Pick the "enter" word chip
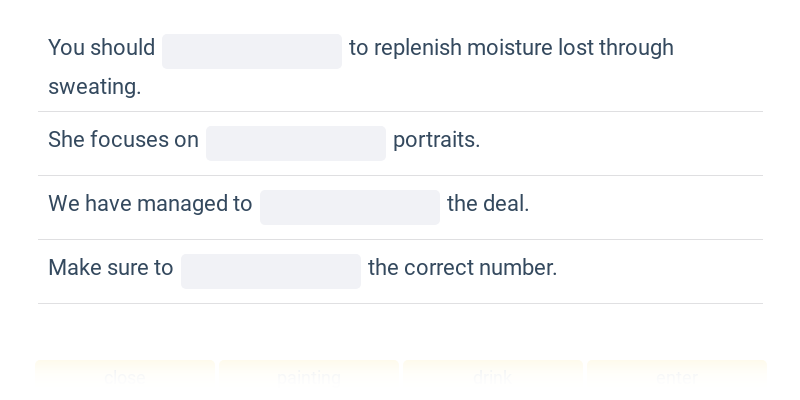Image resolution: width=800 pixels, height=400 pixels. click(677, 378)
